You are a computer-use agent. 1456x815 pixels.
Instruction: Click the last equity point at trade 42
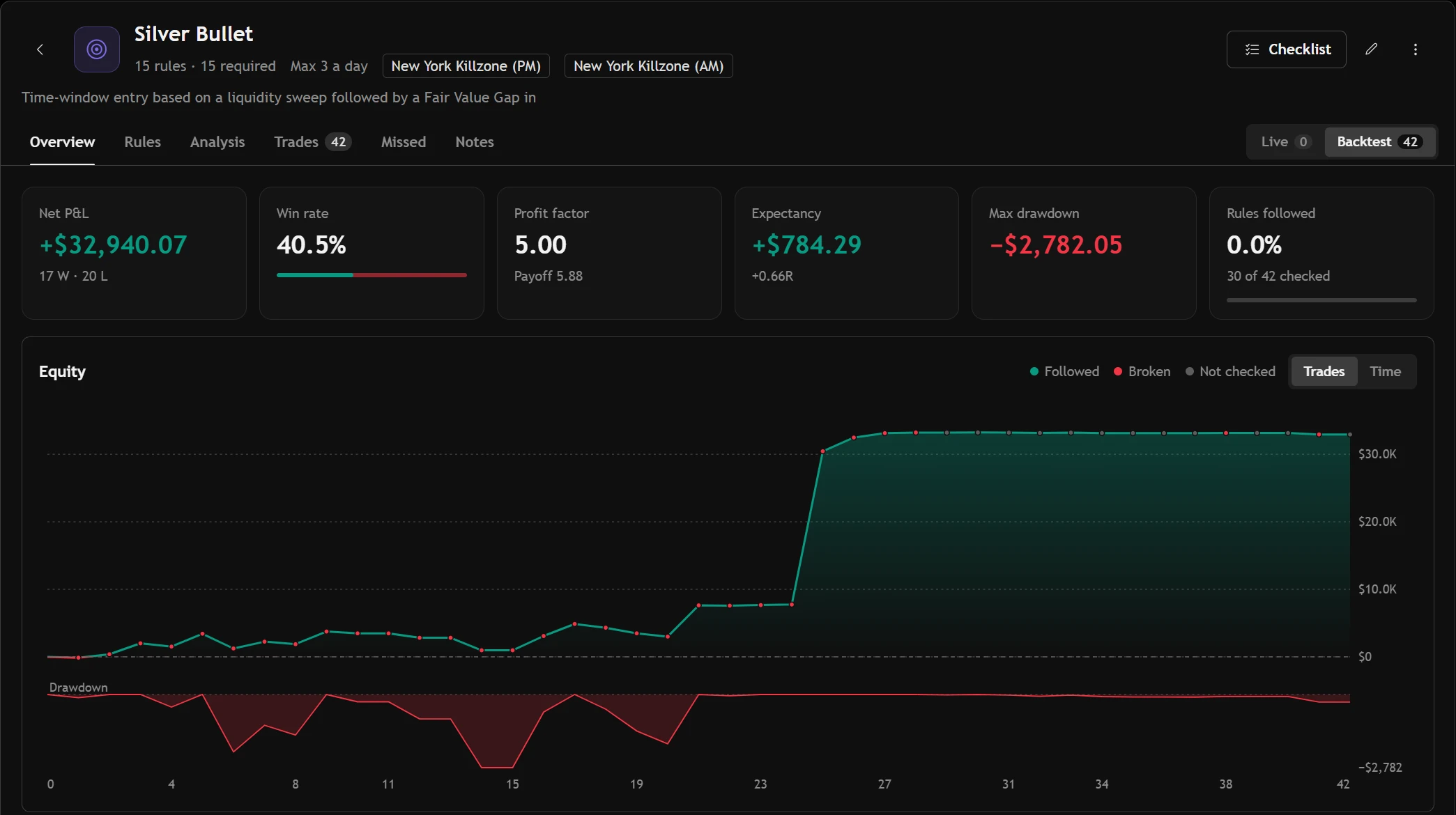pyautogui.click(x=1350, y=435)
